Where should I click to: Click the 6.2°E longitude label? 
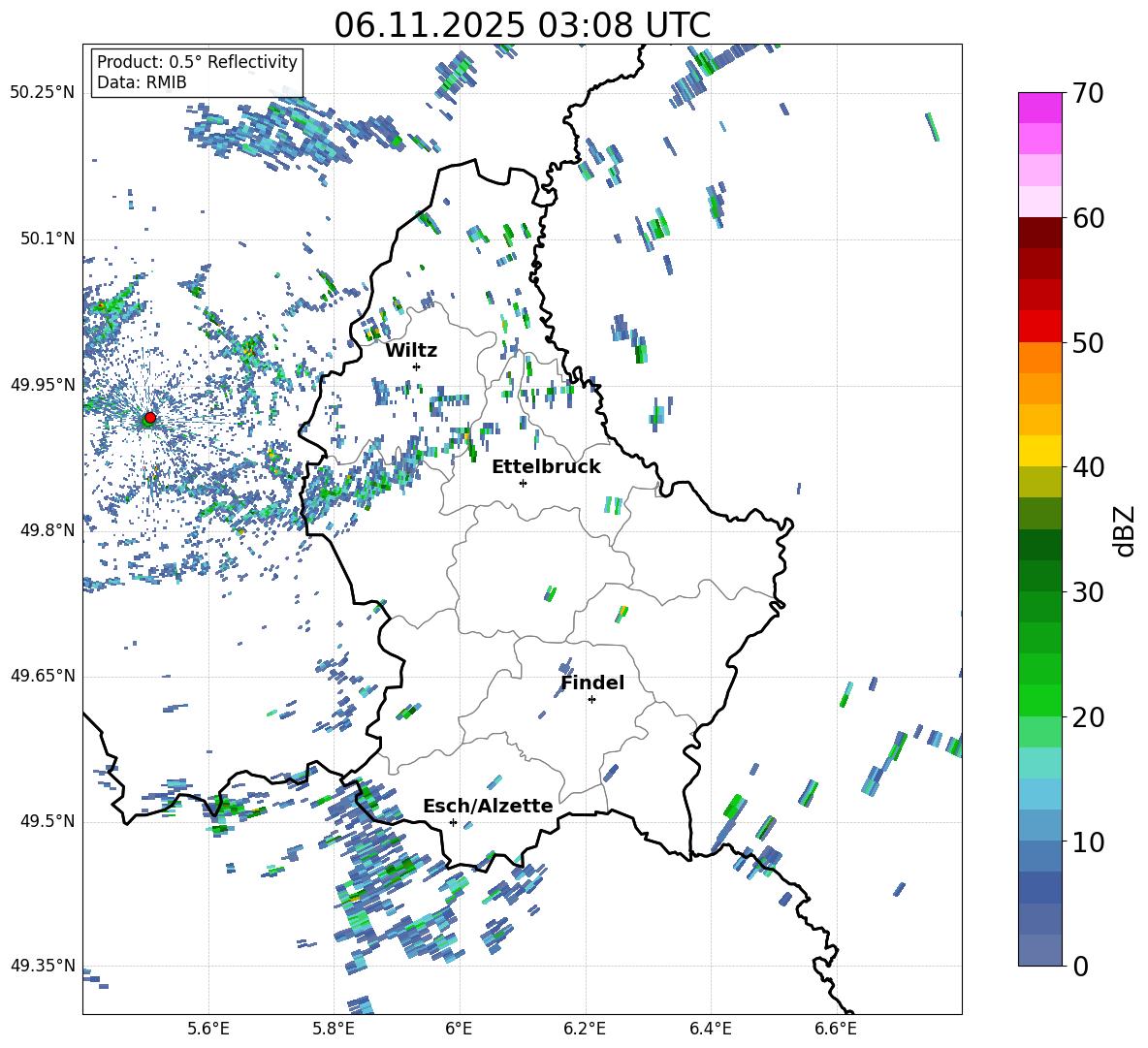click(x=585, y=1029)
